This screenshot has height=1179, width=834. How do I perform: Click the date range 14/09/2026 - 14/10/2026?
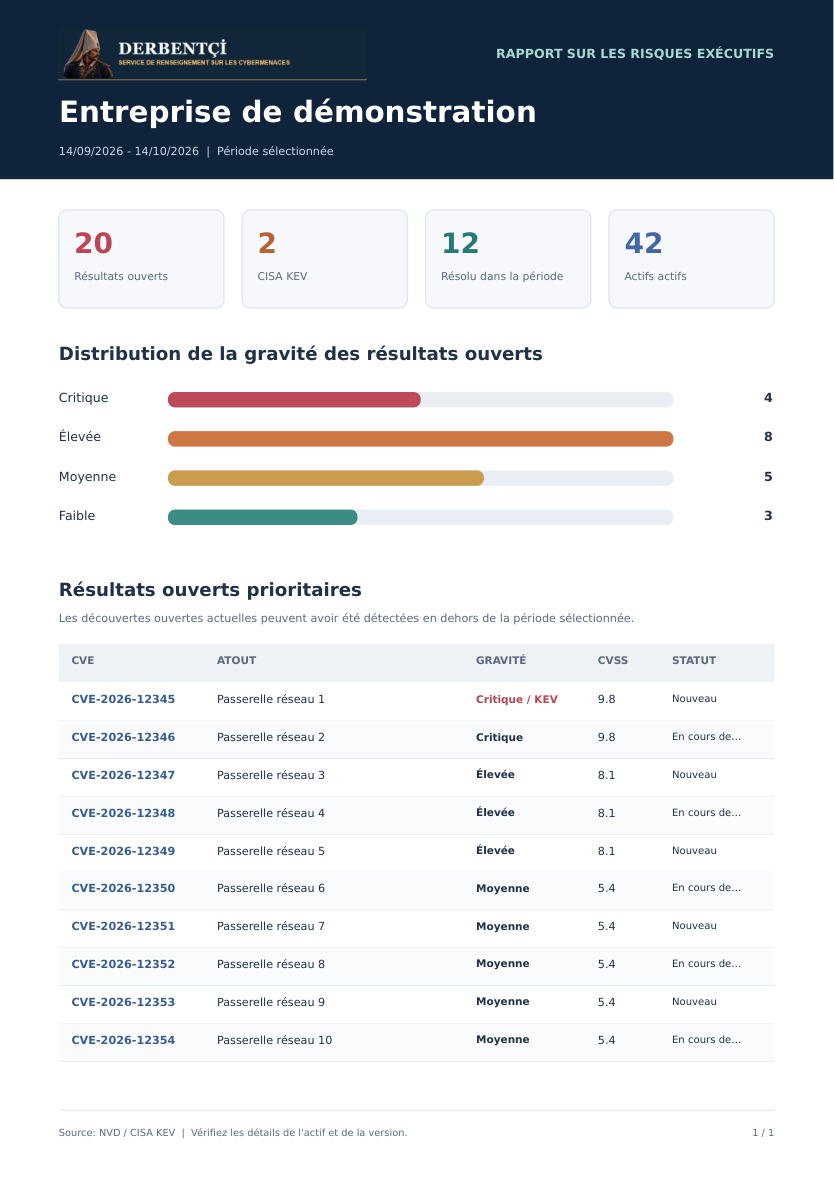click(129, 151)
